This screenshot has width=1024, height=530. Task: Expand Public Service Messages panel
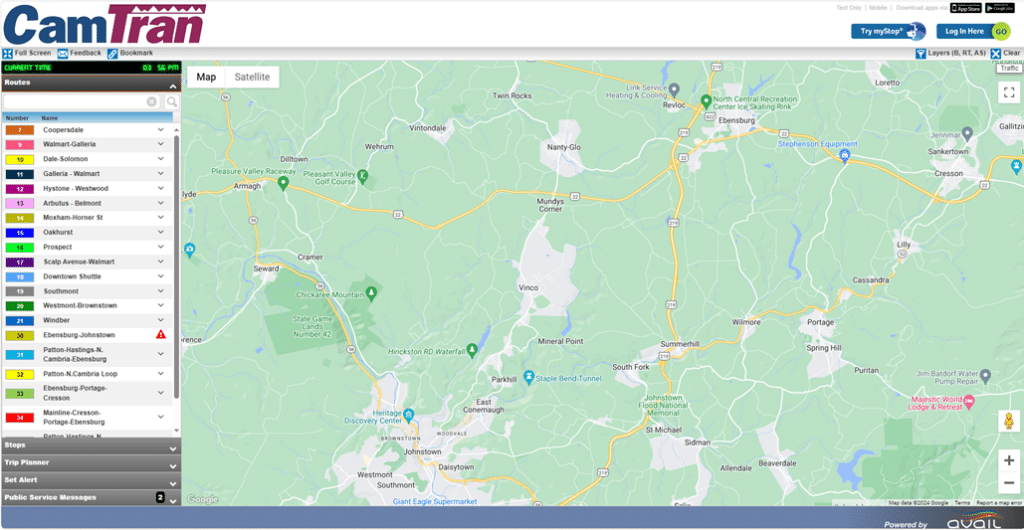[x=173, y=498]
